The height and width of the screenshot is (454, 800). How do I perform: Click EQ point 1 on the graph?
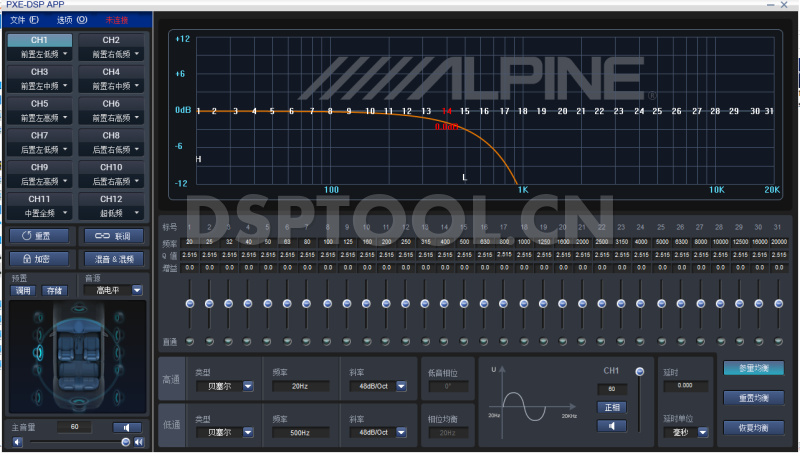pos(198,111)
